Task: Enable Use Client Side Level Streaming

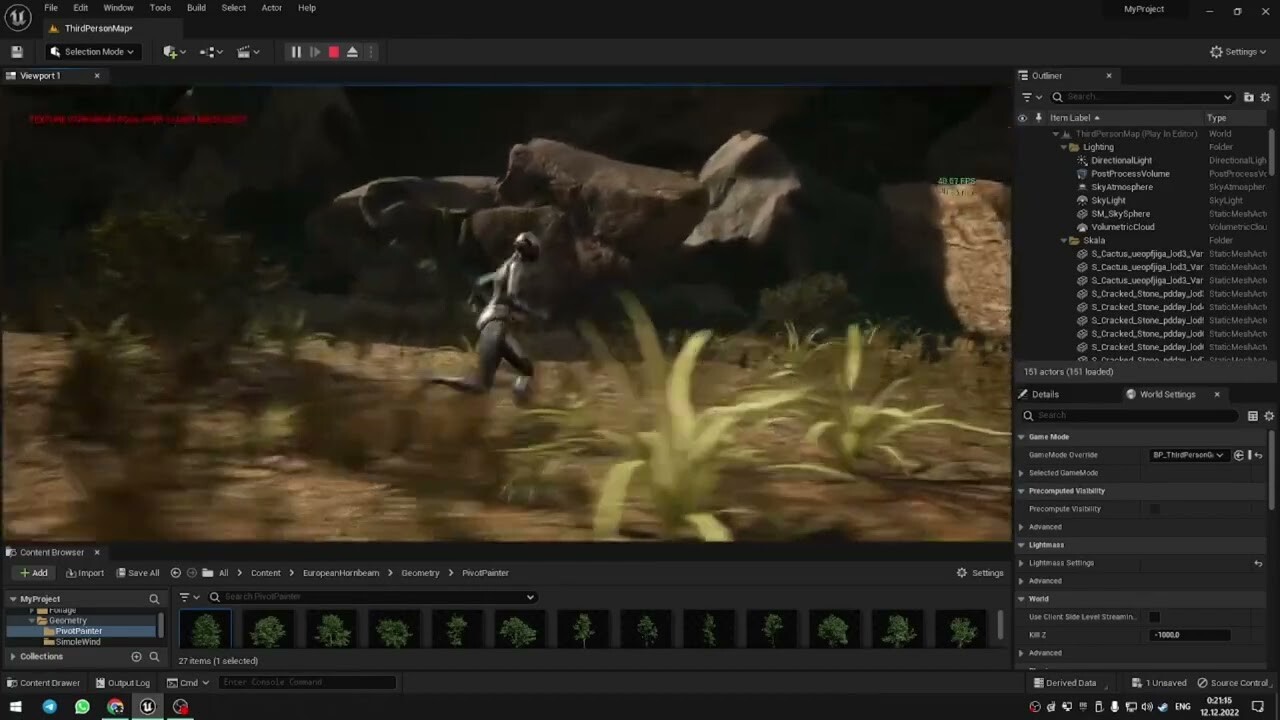Action: [x=1156, y=617]
